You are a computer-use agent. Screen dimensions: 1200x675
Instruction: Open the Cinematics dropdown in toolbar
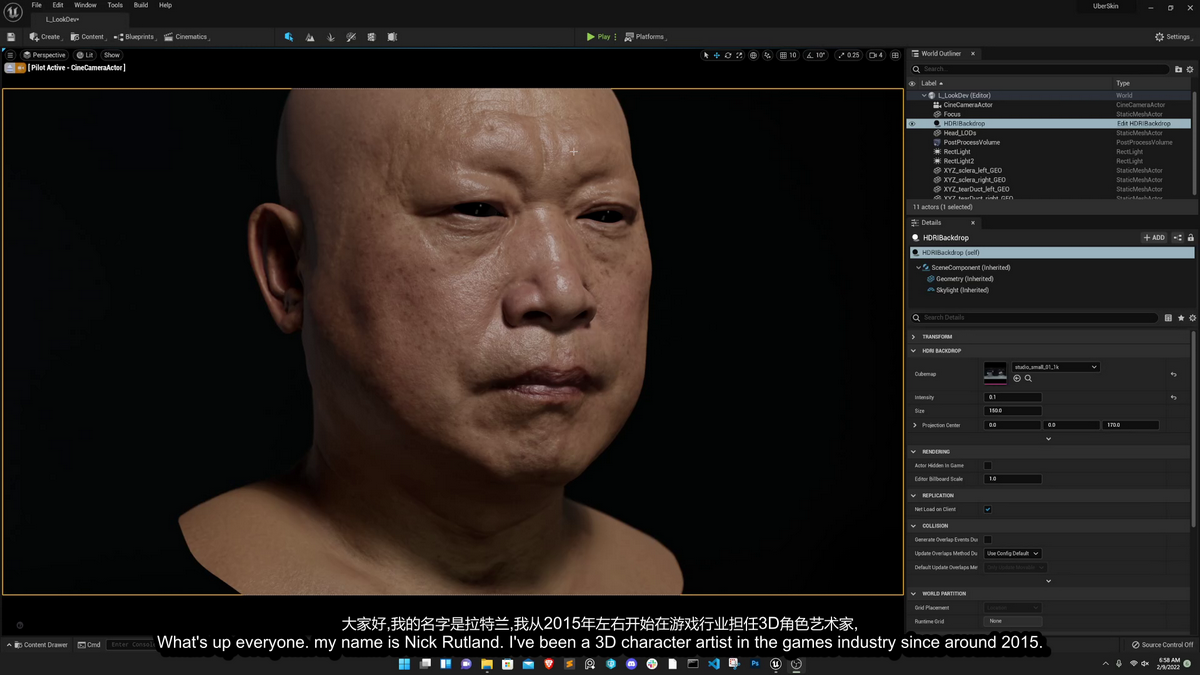187,37
